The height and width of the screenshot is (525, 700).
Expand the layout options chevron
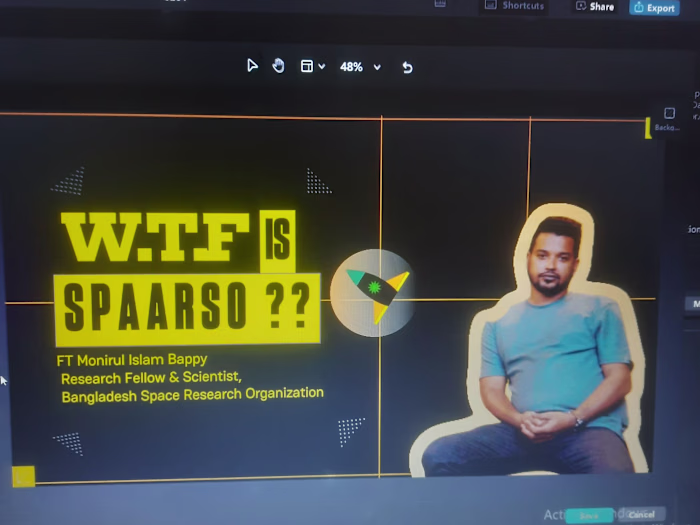pyautogui.click(x=322, y=67)
